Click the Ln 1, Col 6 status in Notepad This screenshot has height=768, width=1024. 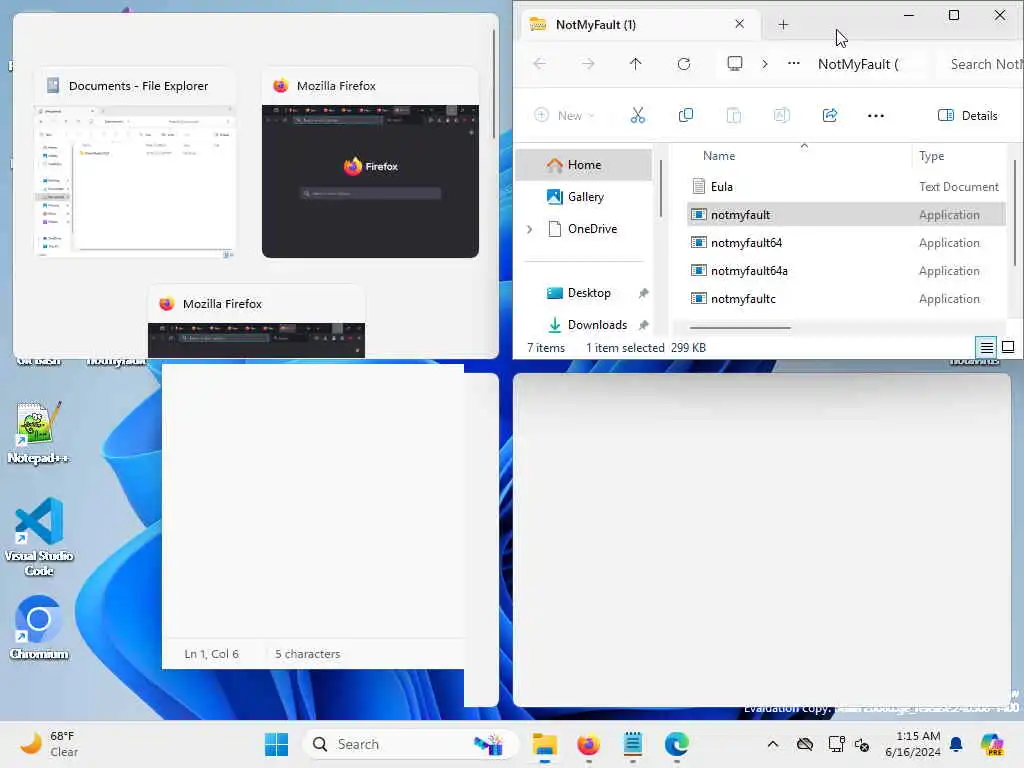(212, 654)
